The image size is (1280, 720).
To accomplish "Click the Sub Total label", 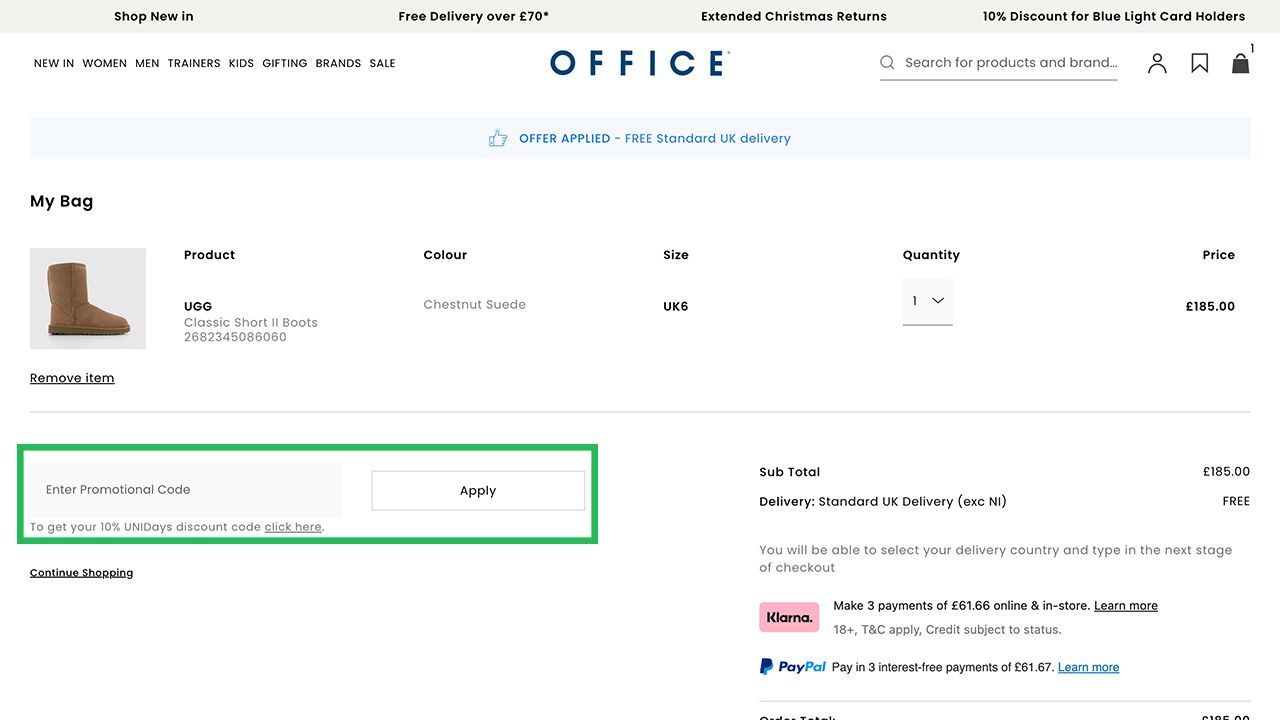I will (790, 472).
